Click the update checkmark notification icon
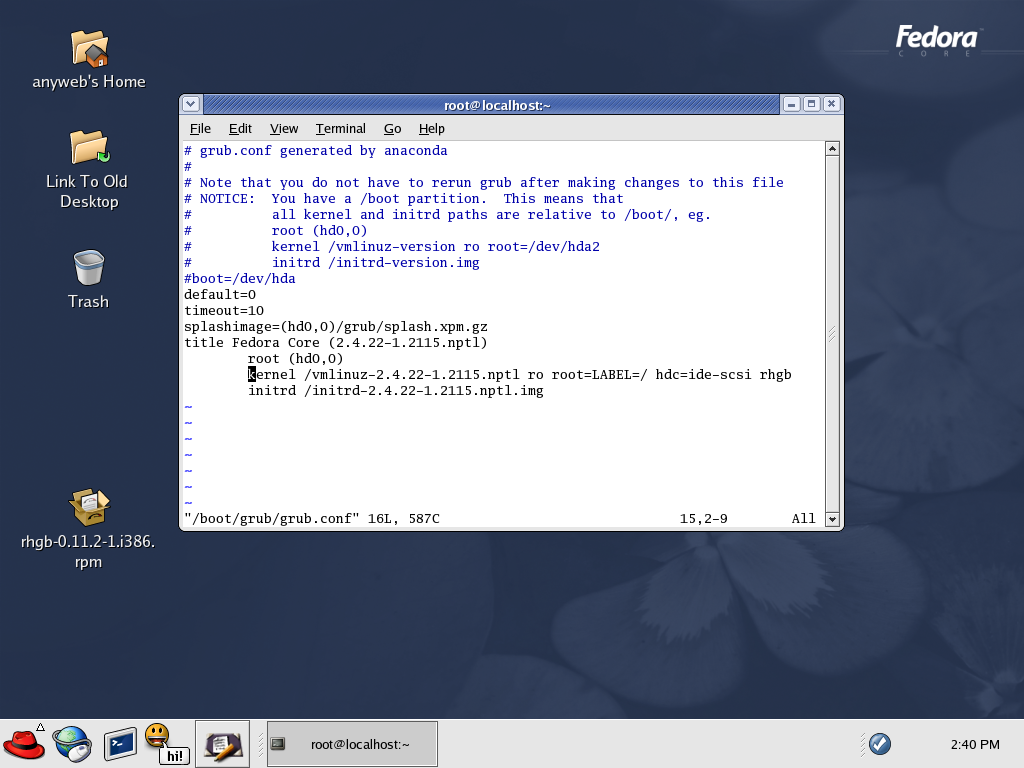The height and width of the screenshot is (768, 1024). coord(880,743)
